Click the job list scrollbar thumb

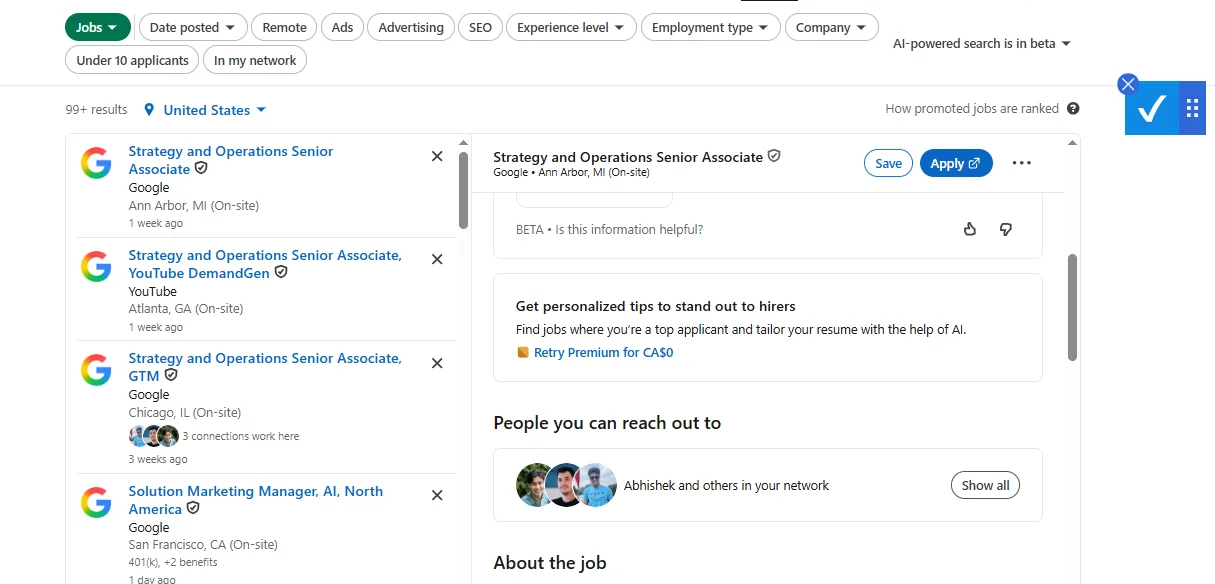(463, 190)
